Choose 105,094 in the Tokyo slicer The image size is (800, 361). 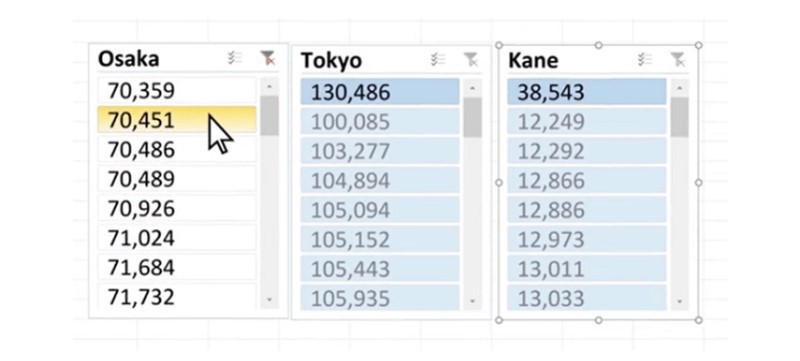380,210
